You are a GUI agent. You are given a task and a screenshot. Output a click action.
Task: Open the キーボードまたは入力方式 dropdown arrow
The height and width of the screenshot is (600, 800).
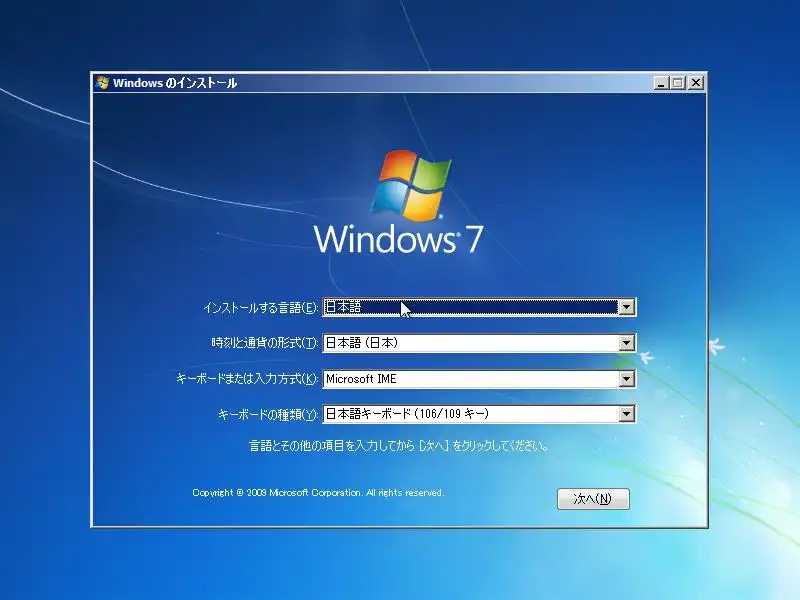(627, 379)
